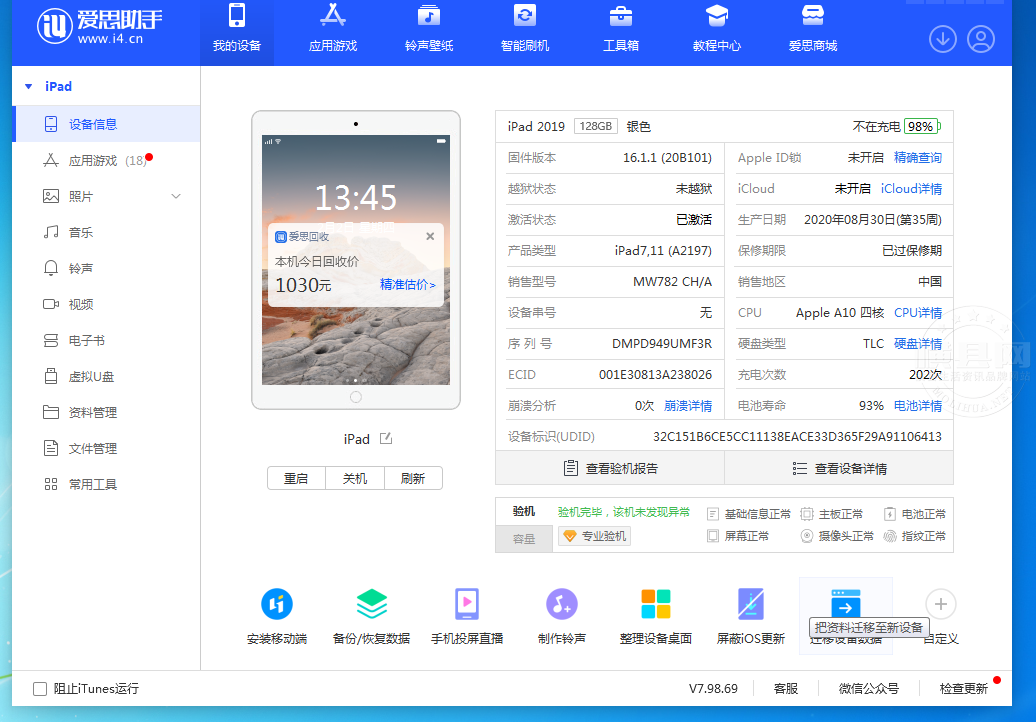Click the download manager arrow icon

click(943, 39)
